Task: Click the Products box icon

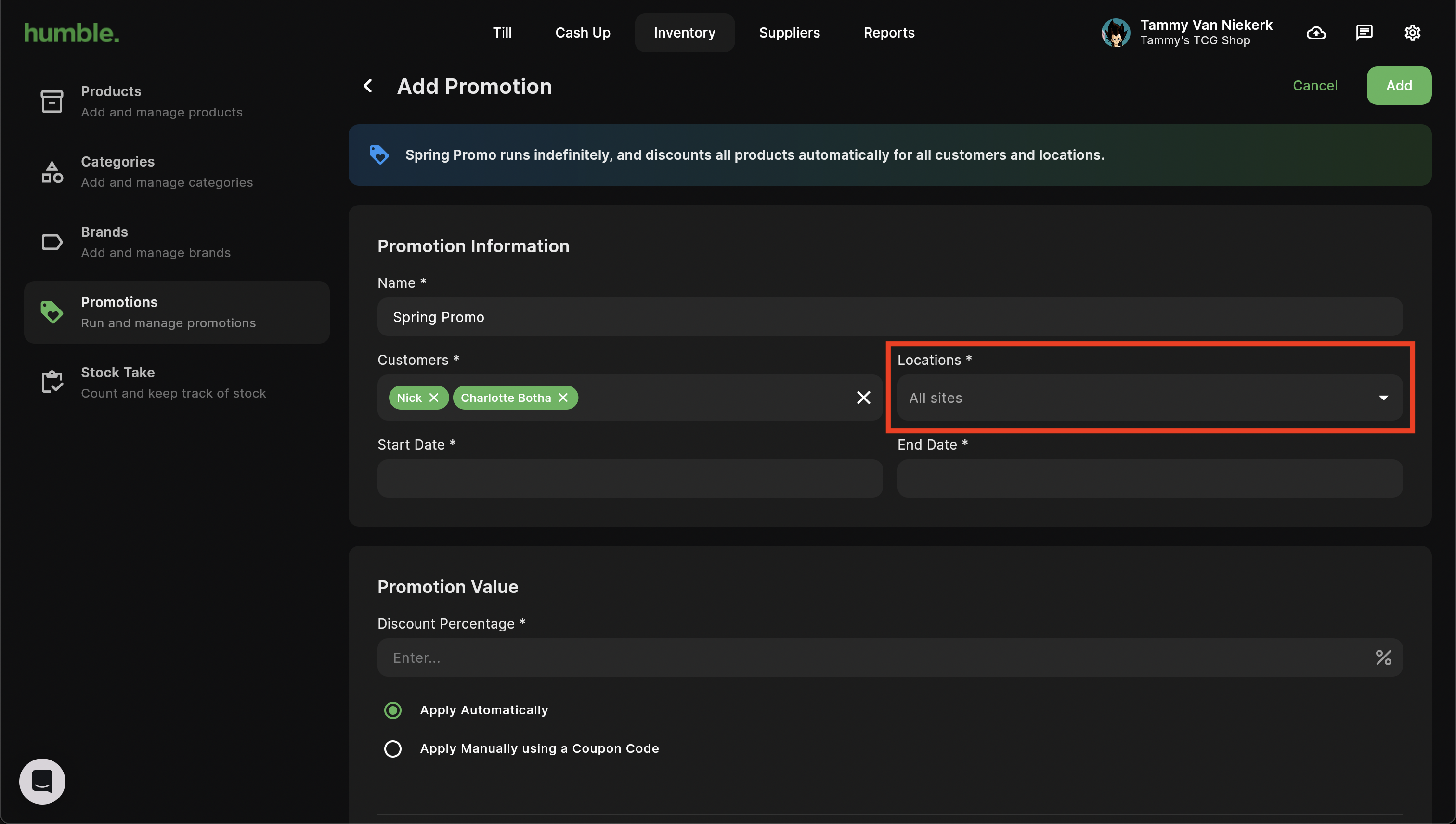Action: (x=52, y=101)
